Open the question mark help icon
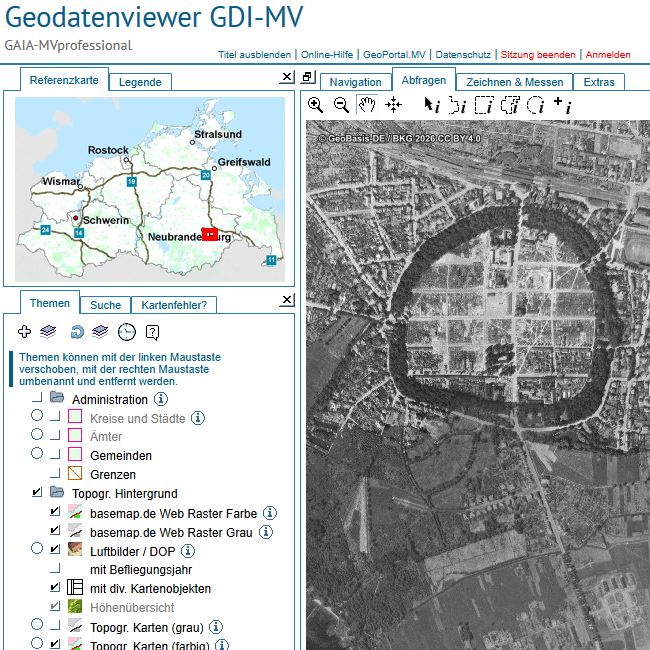The width and height of the screenshot is (650, 650). pyautogui.click(x=153, y=332)
